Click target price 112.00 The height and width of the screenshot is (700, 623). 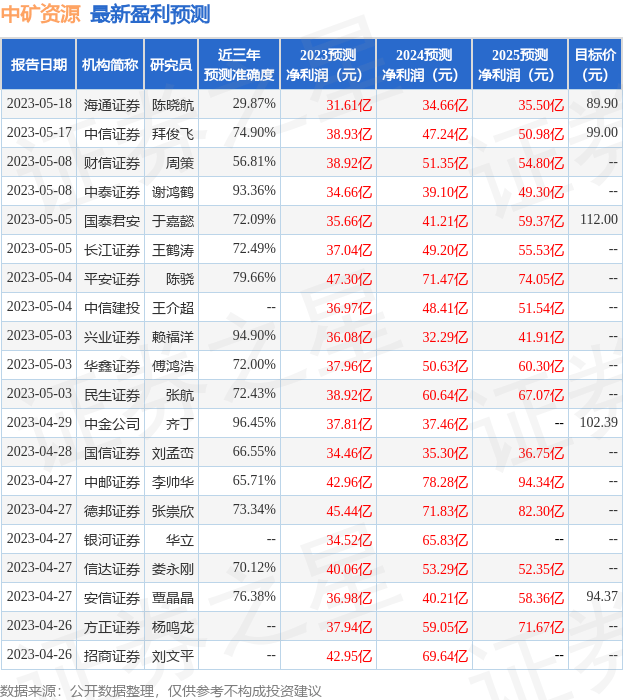(599, 219)
